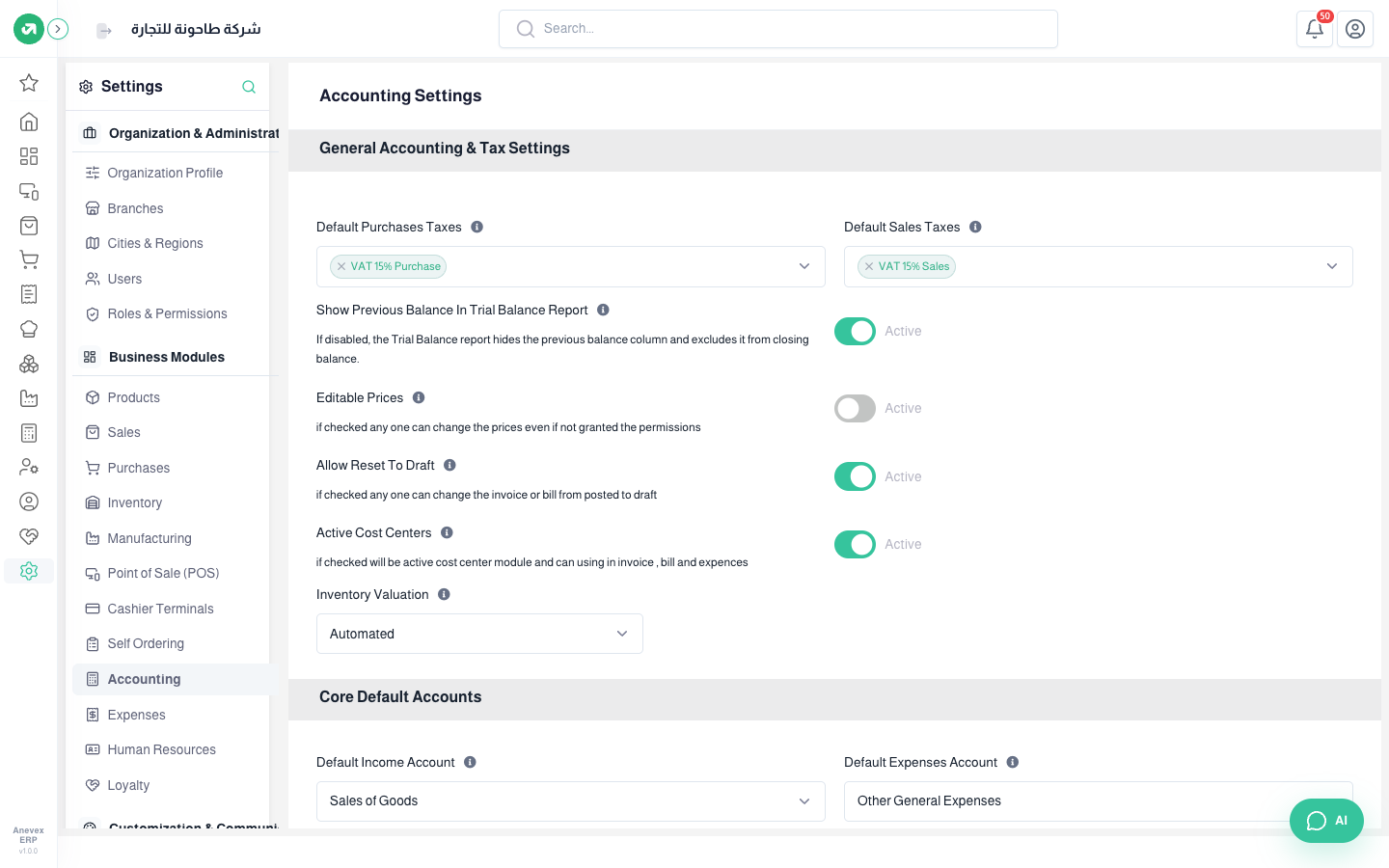The width and height of the screenshot is (1389, 868).
Task: Disable Show Previous Balance in Trial Balance toggle
Action: tap(855, 331)
